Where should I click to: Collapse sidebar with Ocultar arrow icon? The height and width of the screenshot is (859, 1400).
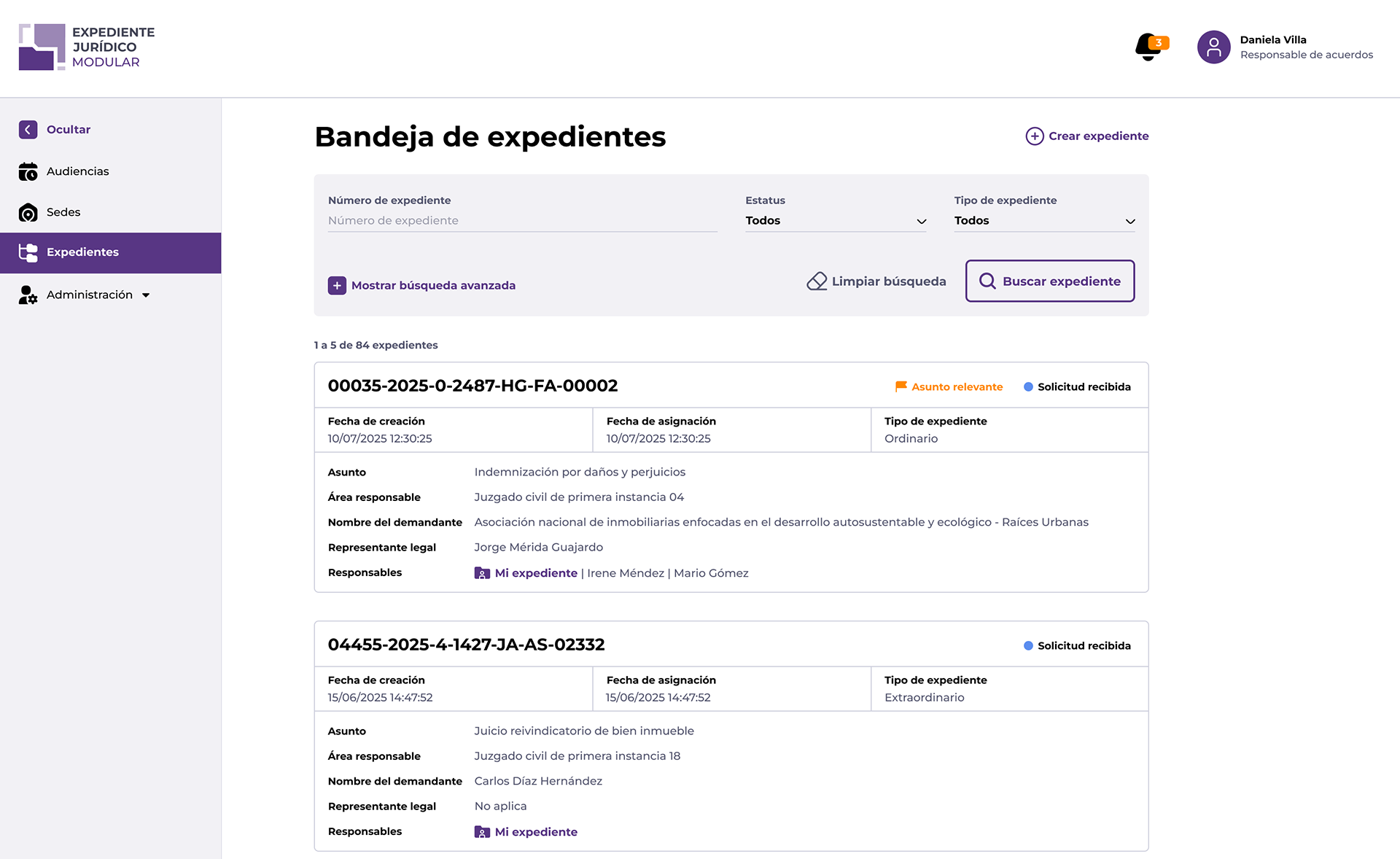click(x=28, y=130)
